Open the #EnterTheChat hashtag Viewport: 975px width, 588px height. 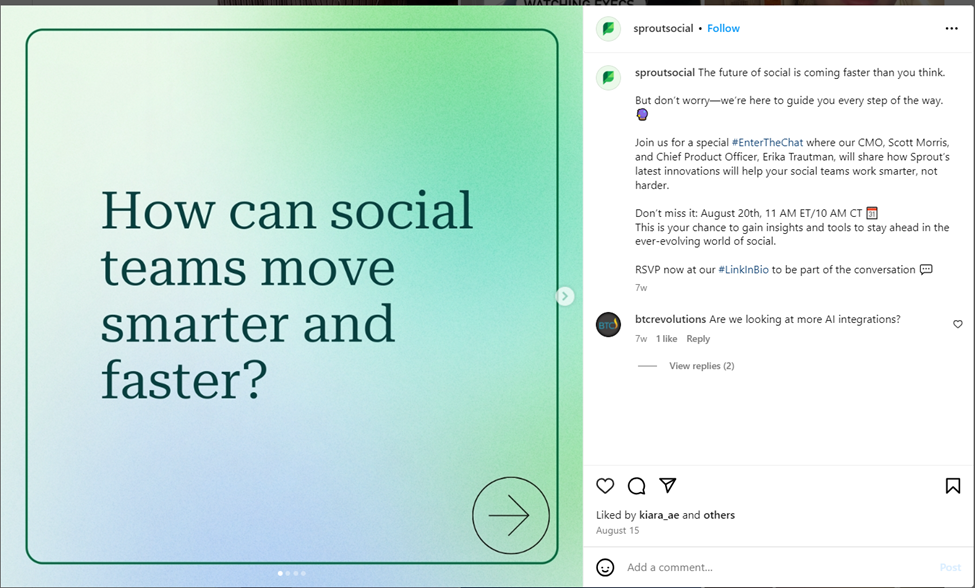pos(767,142)
